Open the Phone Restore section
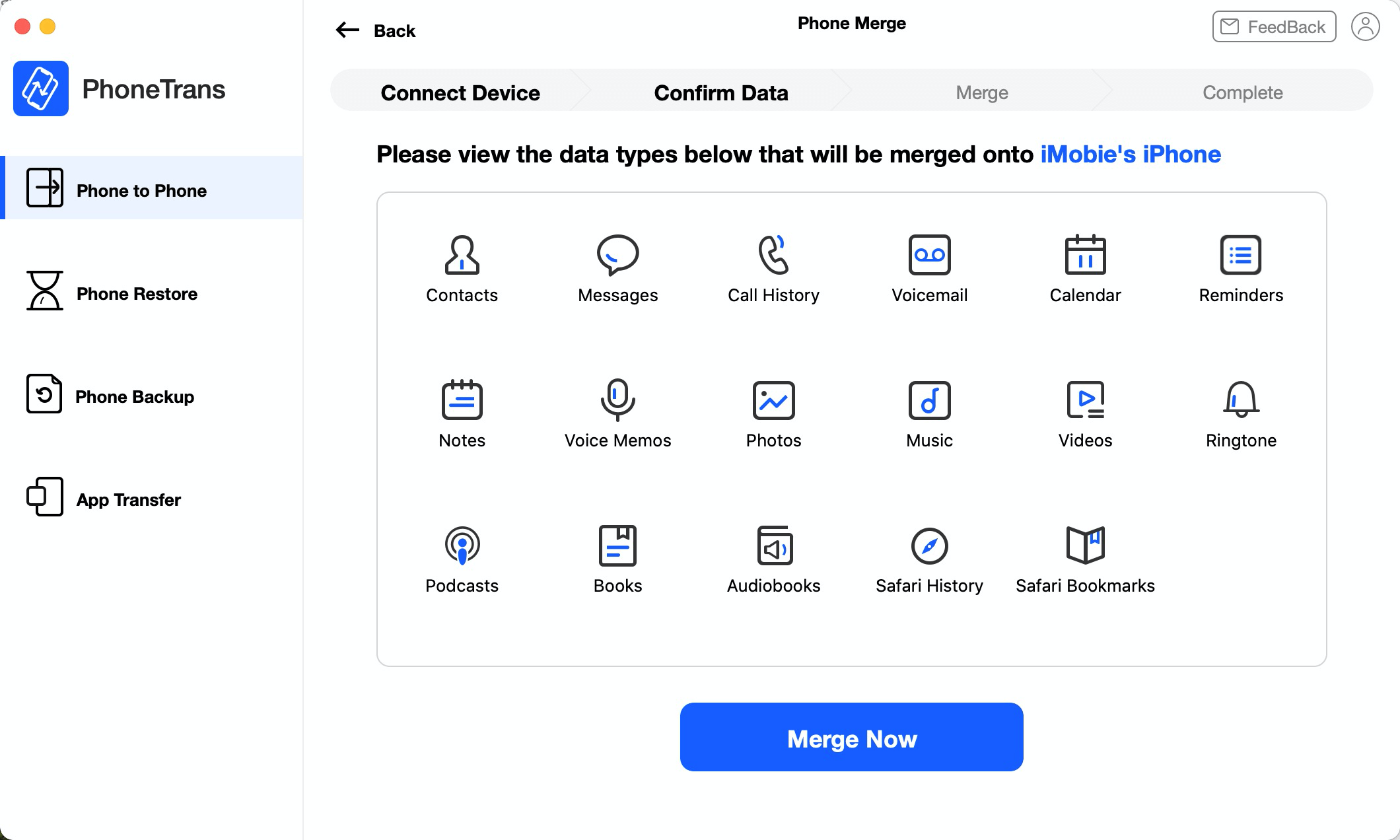 137,294
